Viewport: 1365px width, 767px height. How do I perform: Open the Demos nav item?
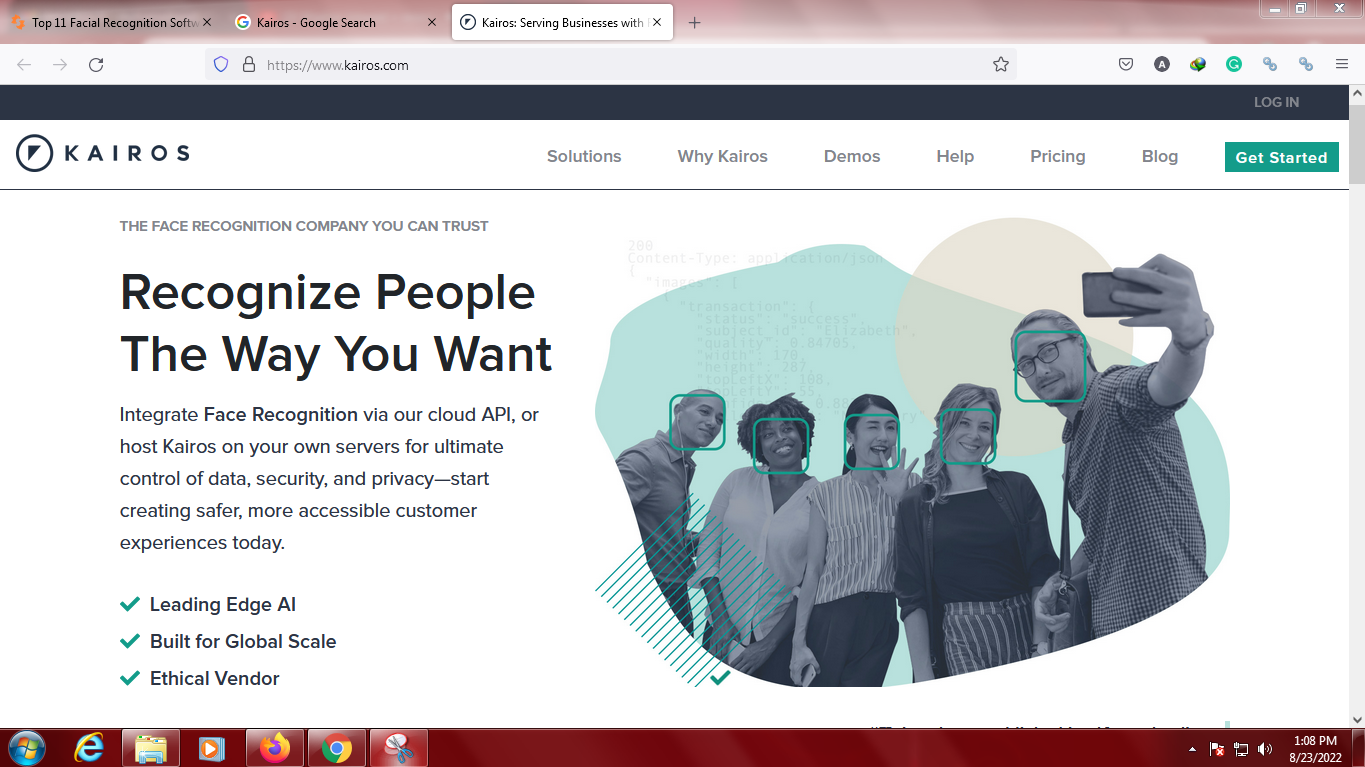pyautogui.click(x=852, y=156)
